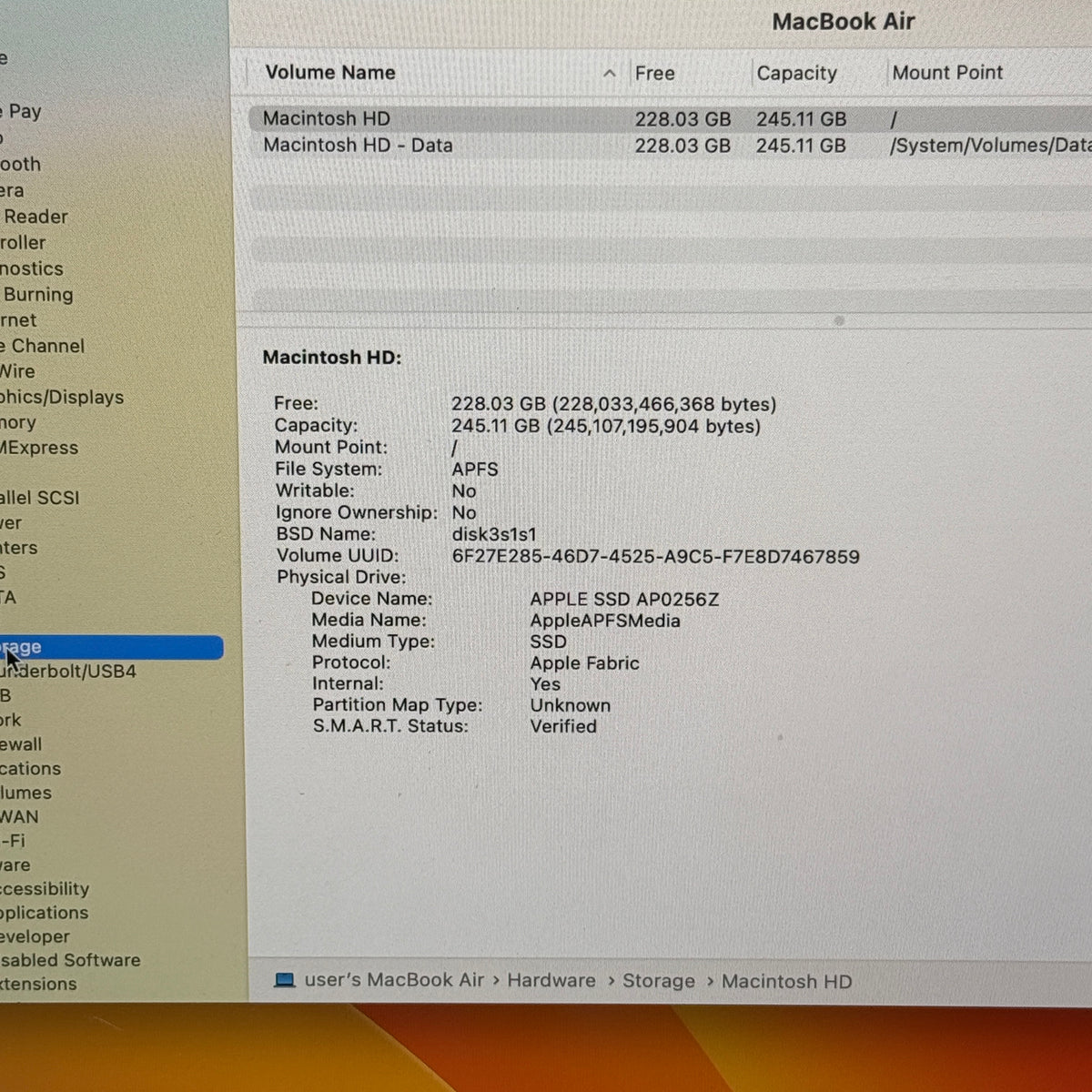Click Volume UUID value 6F27E285-46D7-4525-A9C5-F7E8D7467859
The width and height of the screenshot is (1092, 1092).
[x=655, y=556]
